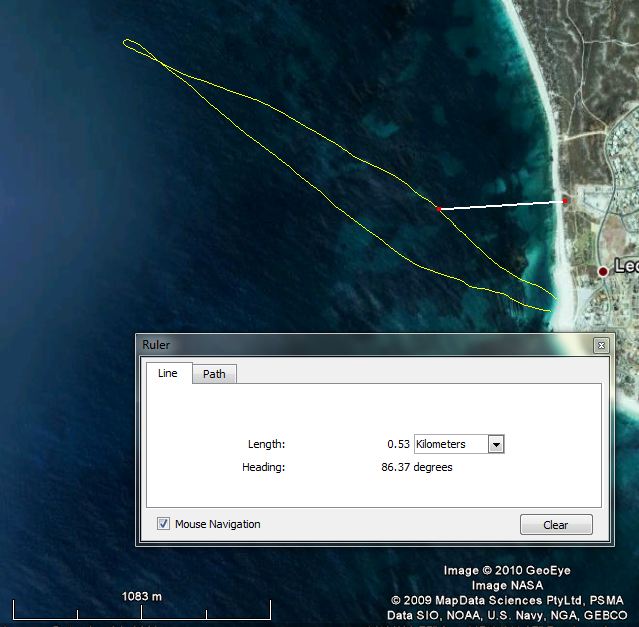Click the western red endpoint of the ruler line
The height and width of the screenshot is (627, 639).
(439, 209)
